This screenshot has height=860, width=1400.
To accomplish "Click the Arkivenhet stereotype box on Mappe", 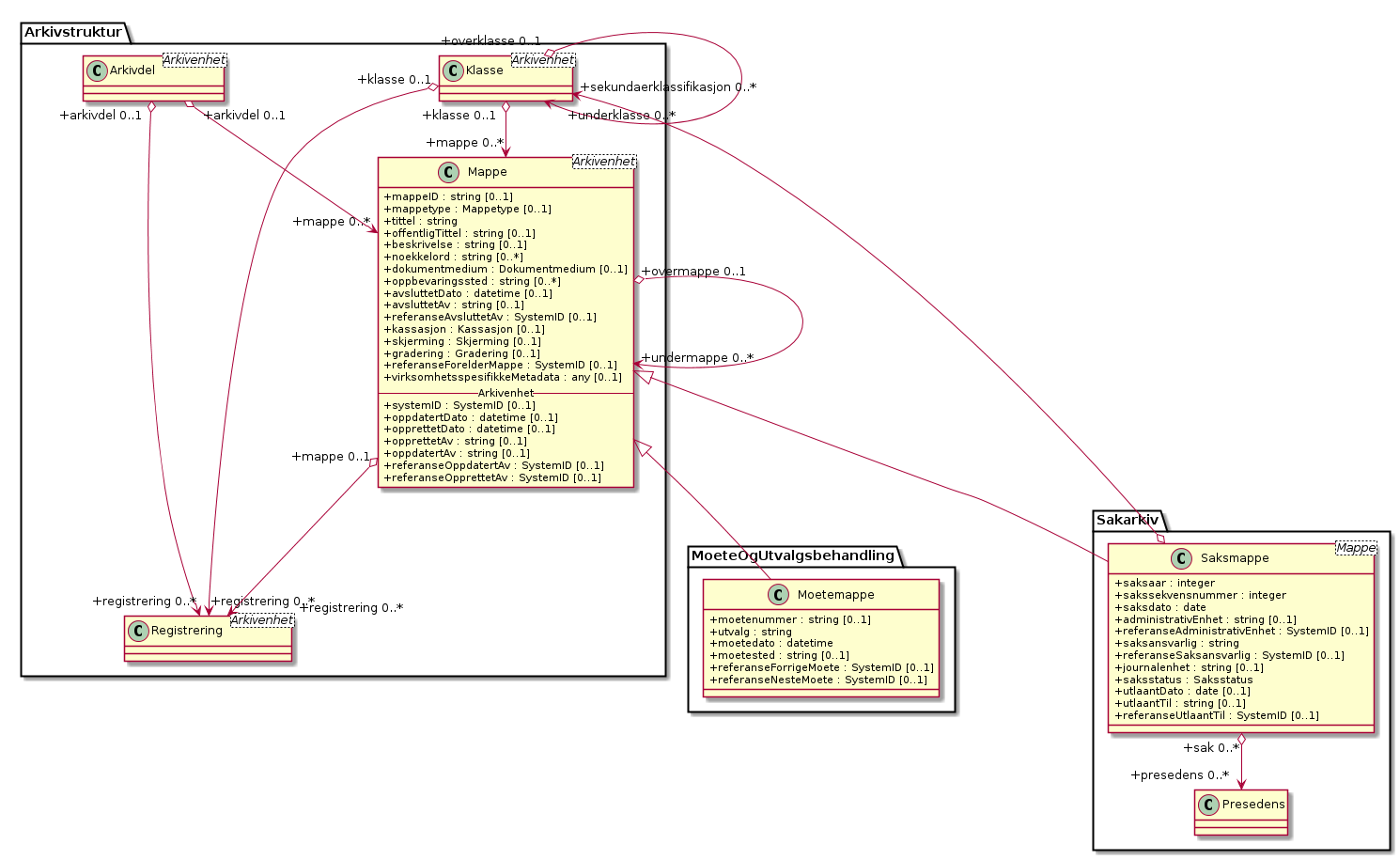I will tap(604, 162).
